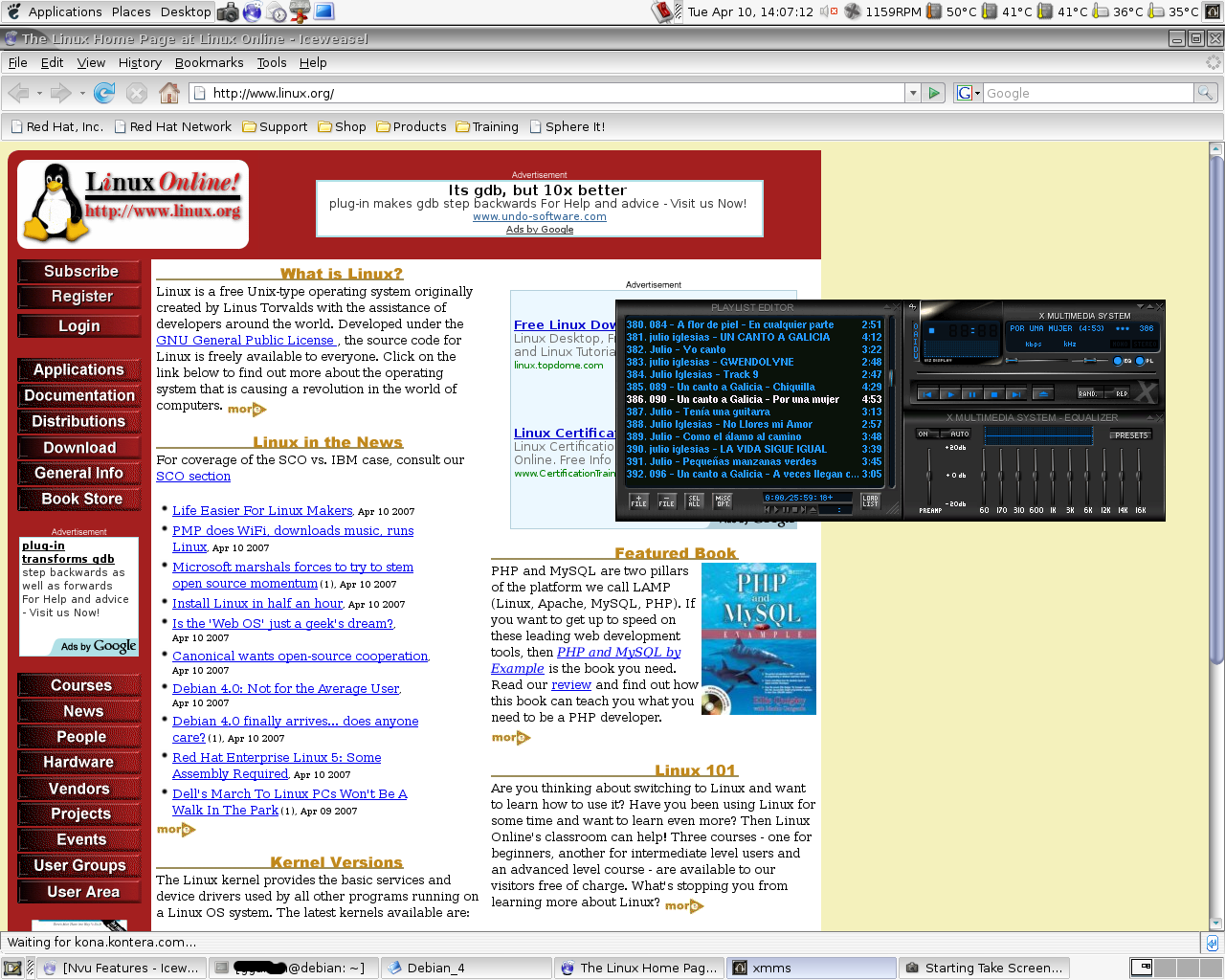Open the Bookmarks menu
Viewport: 1225px width, 980px height.
point(210,62)
